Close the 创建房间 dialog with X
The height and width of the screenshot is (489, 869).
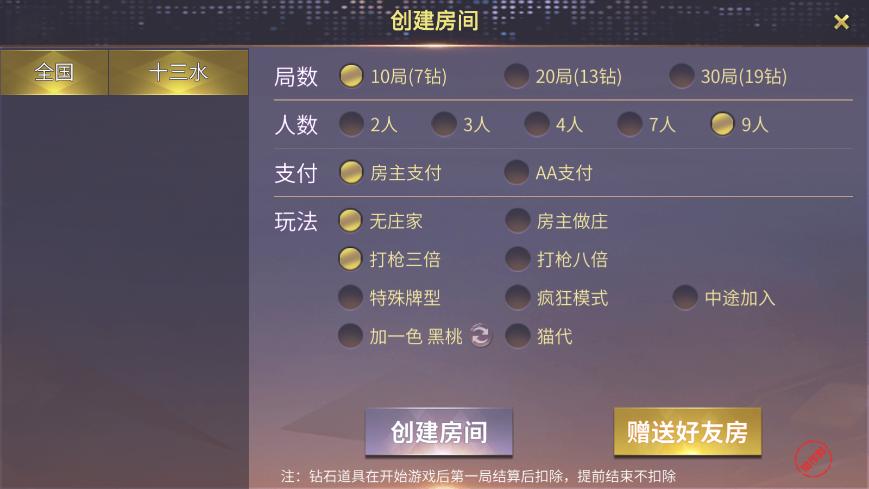point(841,22)
